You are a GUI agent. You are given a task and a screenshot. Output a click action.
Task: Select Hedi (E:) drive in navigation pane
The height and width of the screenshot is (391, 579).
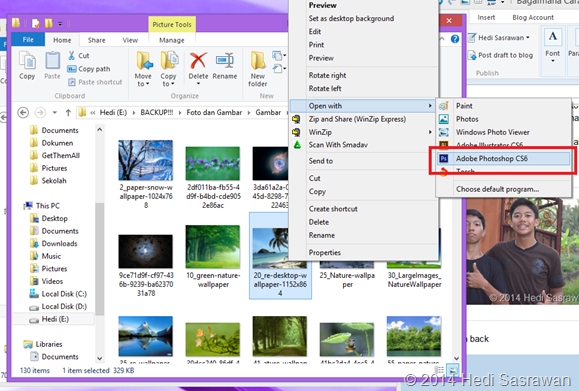[55, 319]
